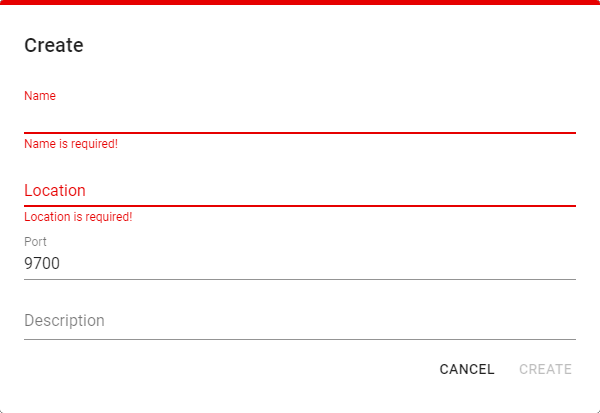This screenshot has width=600, height=413.
Task: Click the 9700 port number value
Action: pyautogui.click(x=42, y=264)
